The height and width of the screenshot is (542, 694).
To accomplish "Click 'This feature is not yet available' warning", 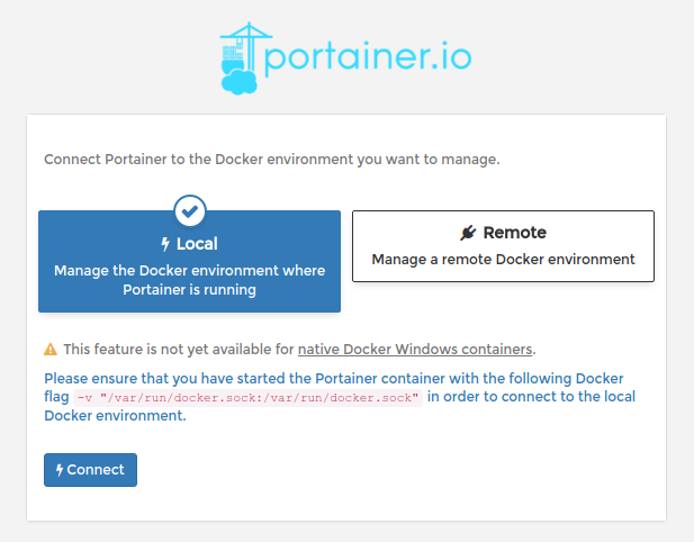I will point(179,349).
